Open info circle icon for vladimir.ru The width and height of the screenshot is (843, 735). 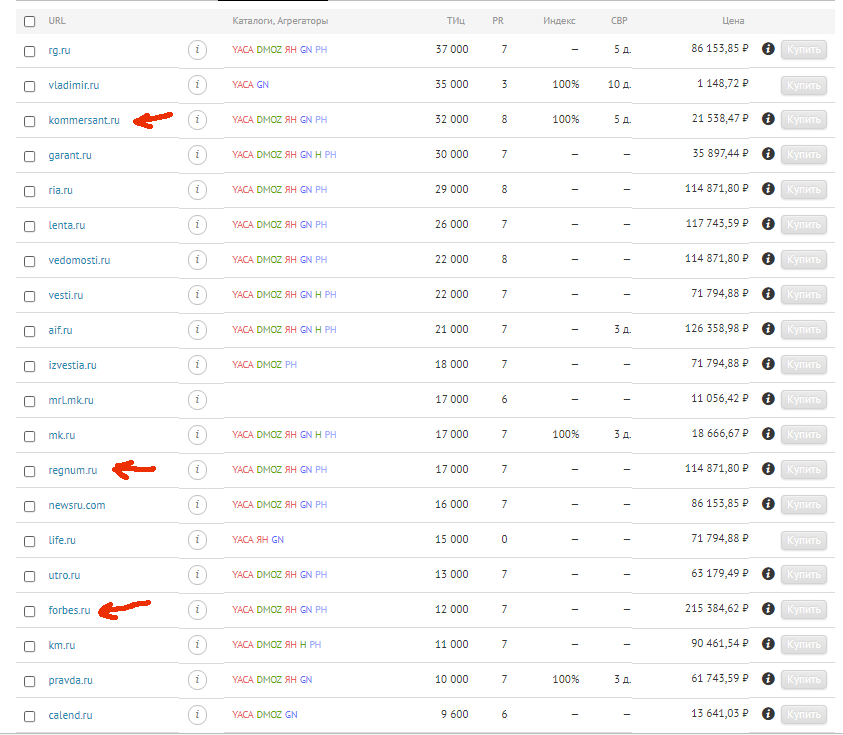[x=197, y=85]
